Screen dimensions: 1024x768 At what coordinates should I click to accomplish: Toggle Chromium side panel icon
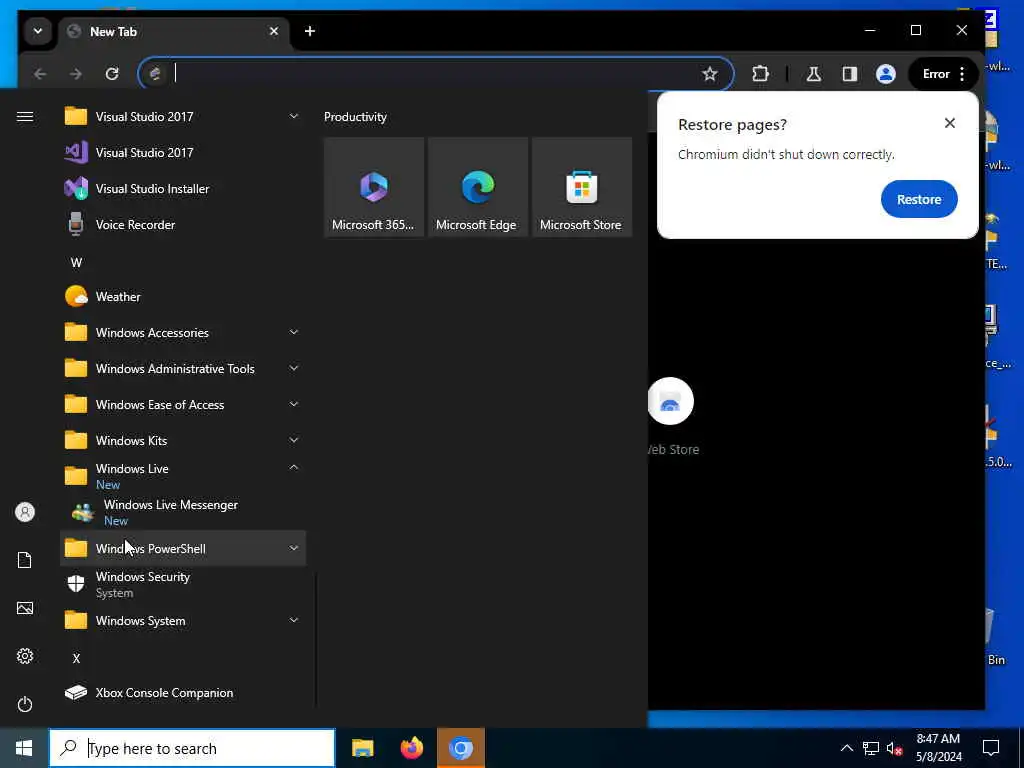pyautogui.click(x=850, y=74)
